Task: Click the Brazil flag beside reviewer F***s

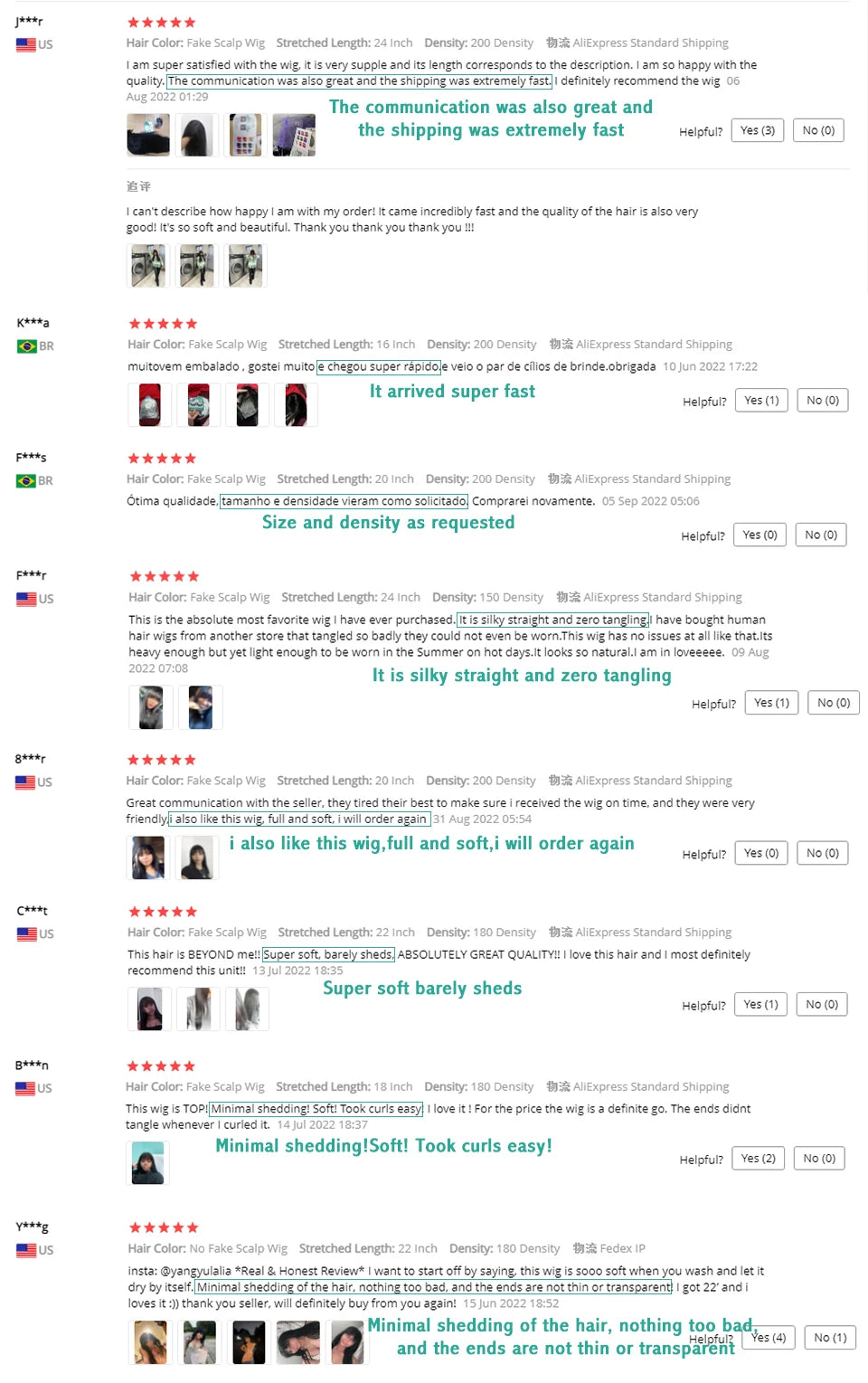Action: pos(26,481)
